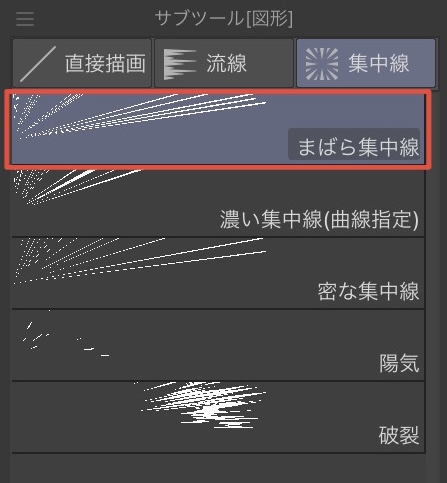The width and height of the screenshot is (447, 483).
Task: Click the empty area below 破裂
Action: click(x=218, y=468)
